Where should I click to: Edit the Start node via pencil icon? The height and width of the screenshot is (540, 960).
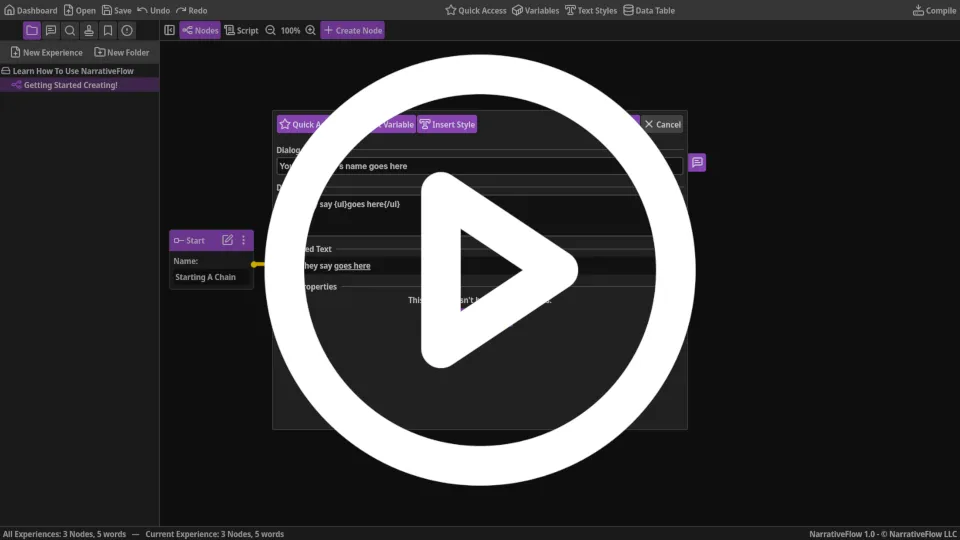coord(227,240)
